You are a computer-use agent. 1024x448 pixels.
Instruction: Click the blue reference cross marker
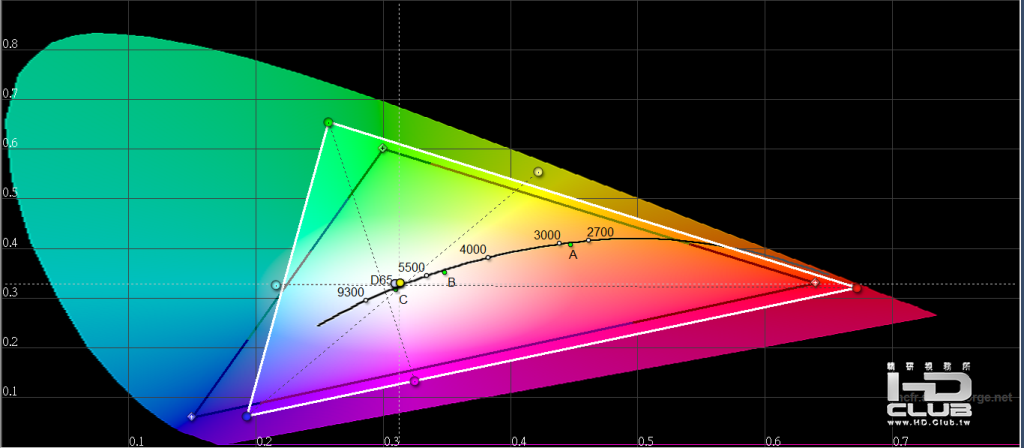(191, 417)
